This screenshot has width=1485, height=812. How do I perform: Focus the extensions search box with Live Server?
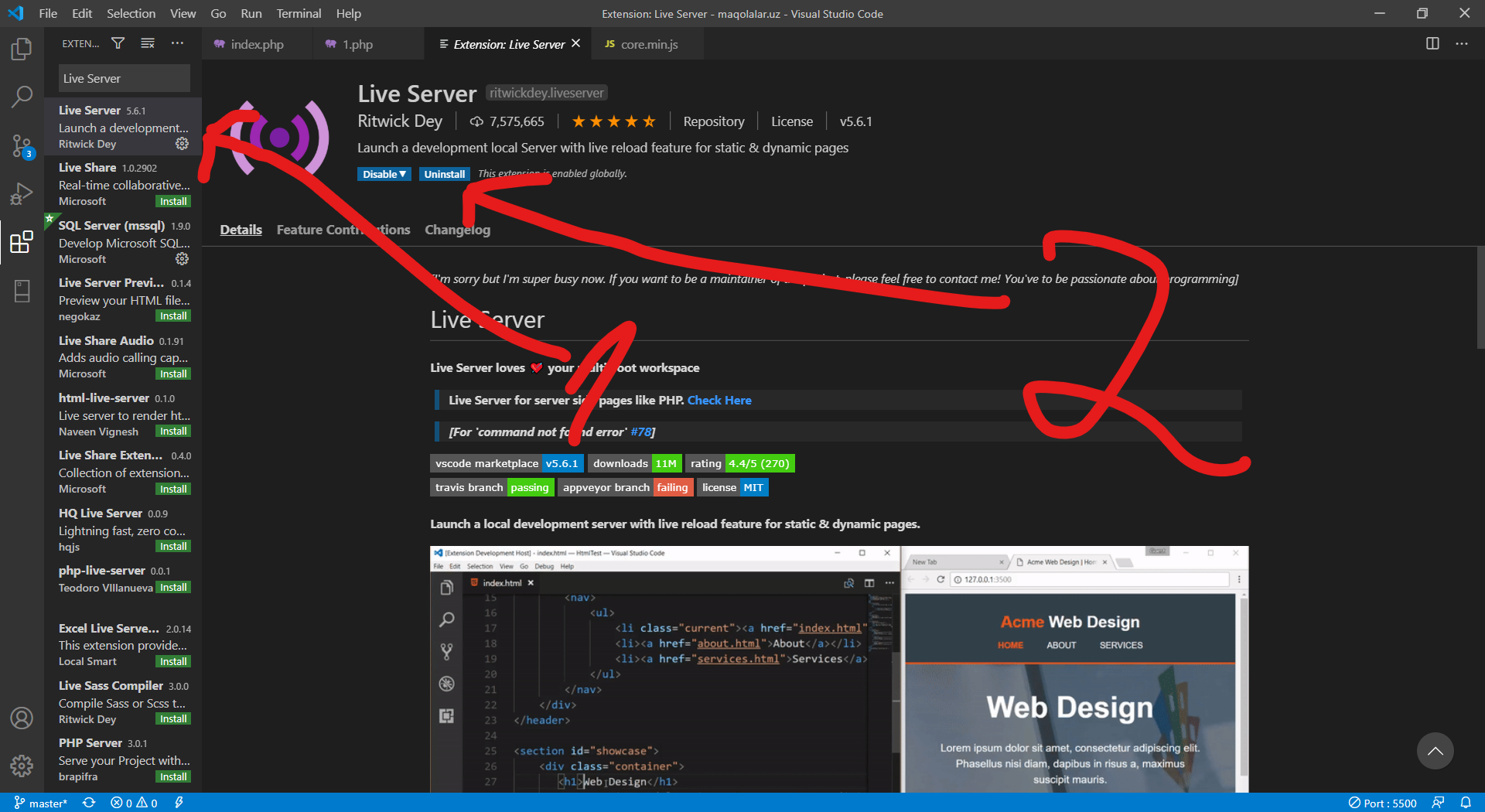pos(124,78)
